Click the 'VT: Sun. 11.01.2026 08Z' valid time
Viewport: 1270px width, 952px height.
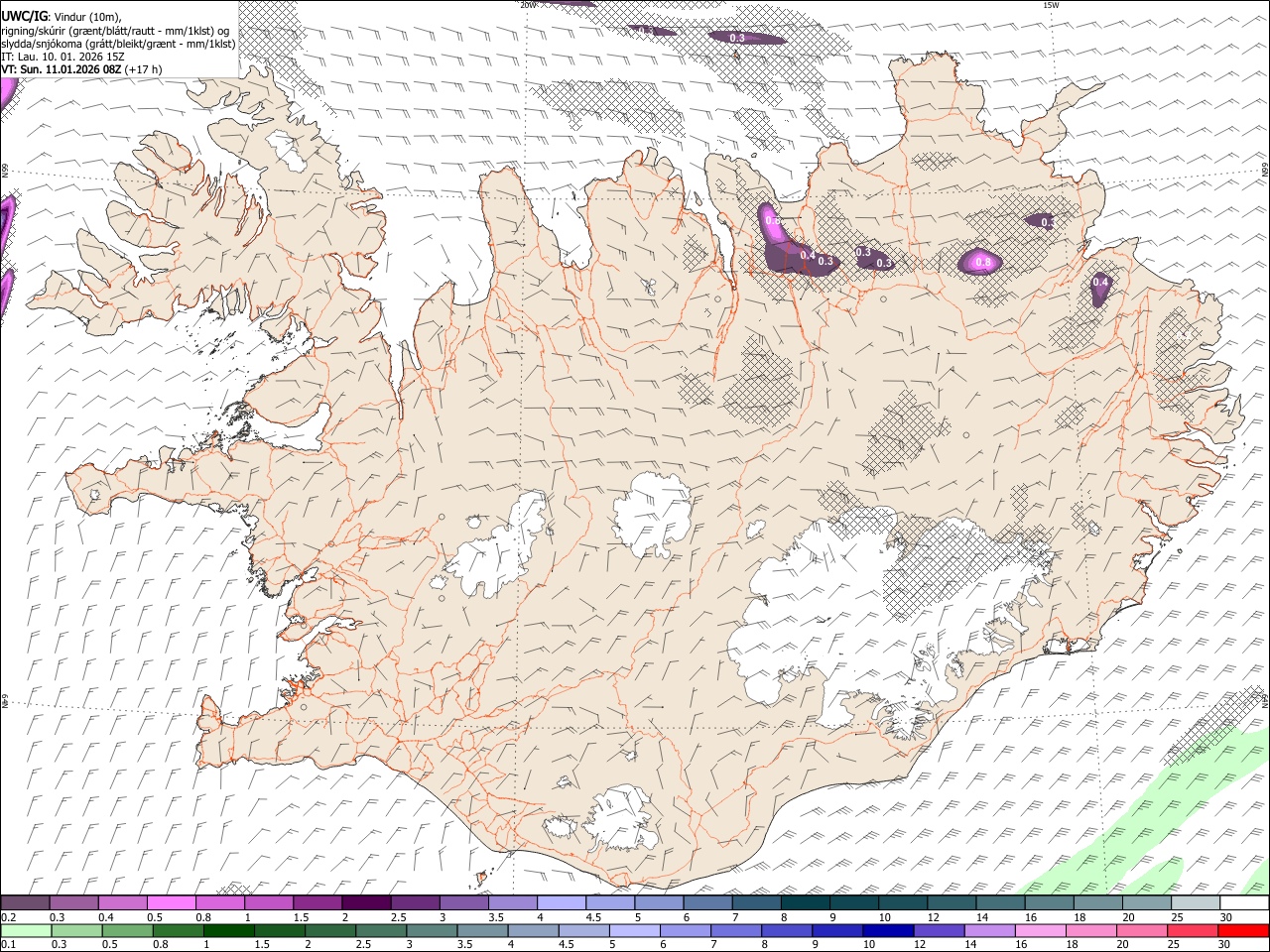point(62,69)
